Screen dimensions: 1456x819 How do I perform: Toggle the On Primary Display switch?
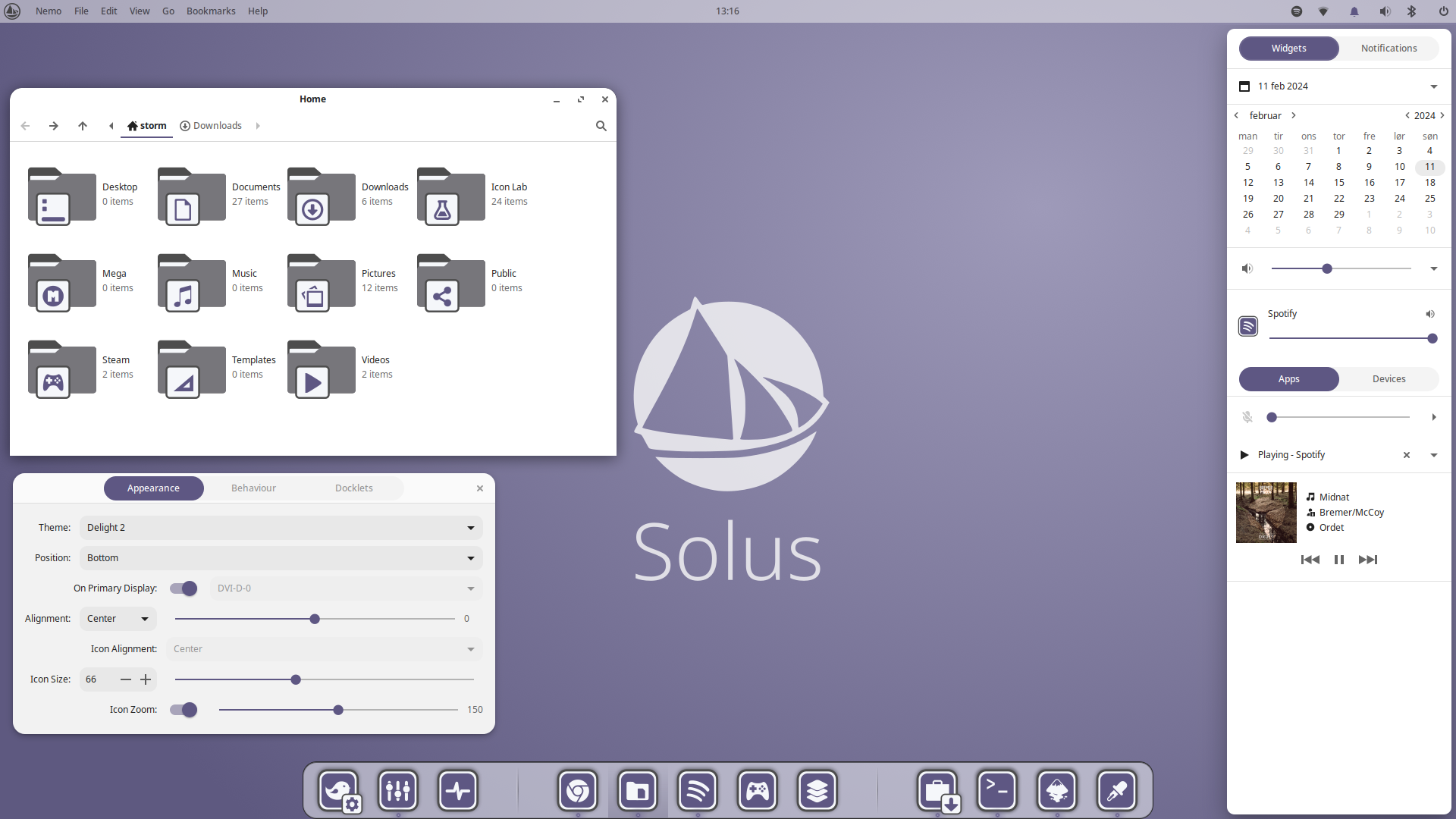coord(183,588)
